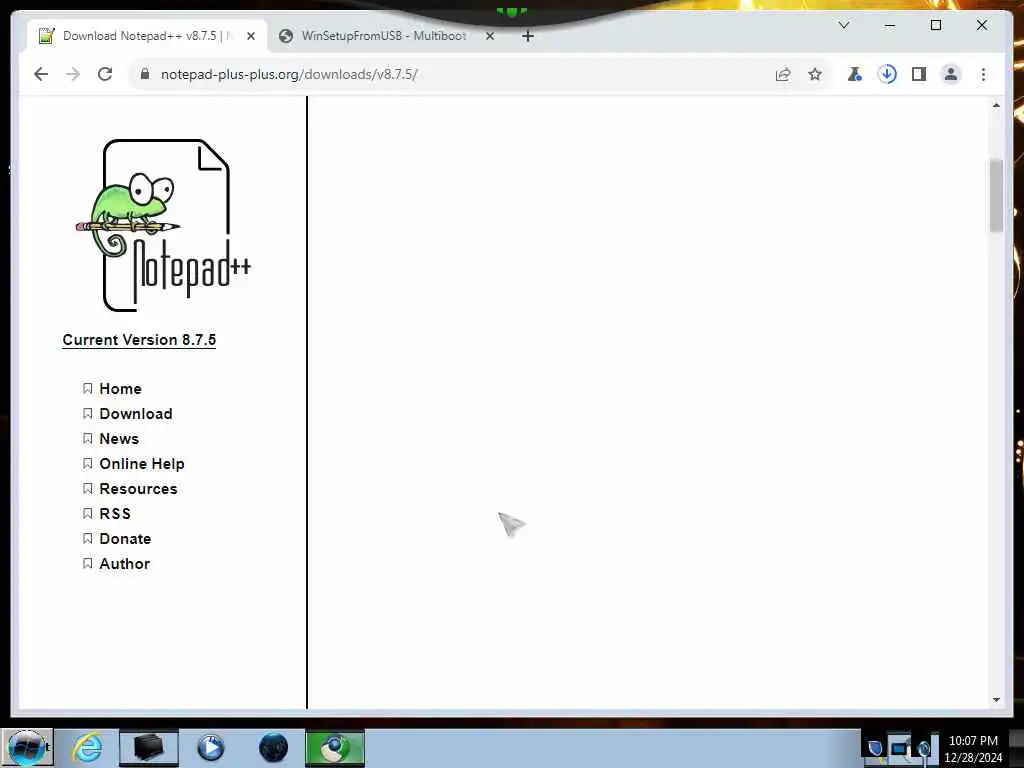This screenshot has width=1024, height=768.
Task: Open the RSS feed link
Action: [115, 514]
